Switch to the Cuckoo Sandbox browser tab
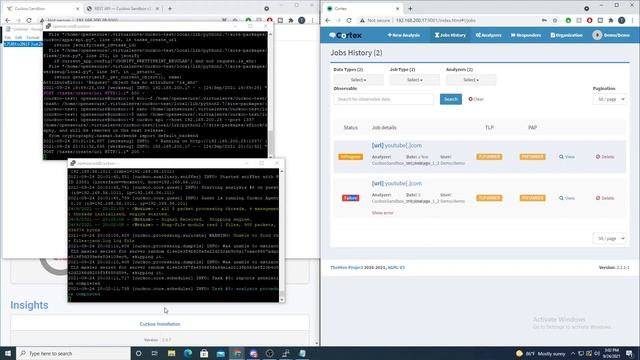This screenshot has height=360, width=640. [42, 9]
